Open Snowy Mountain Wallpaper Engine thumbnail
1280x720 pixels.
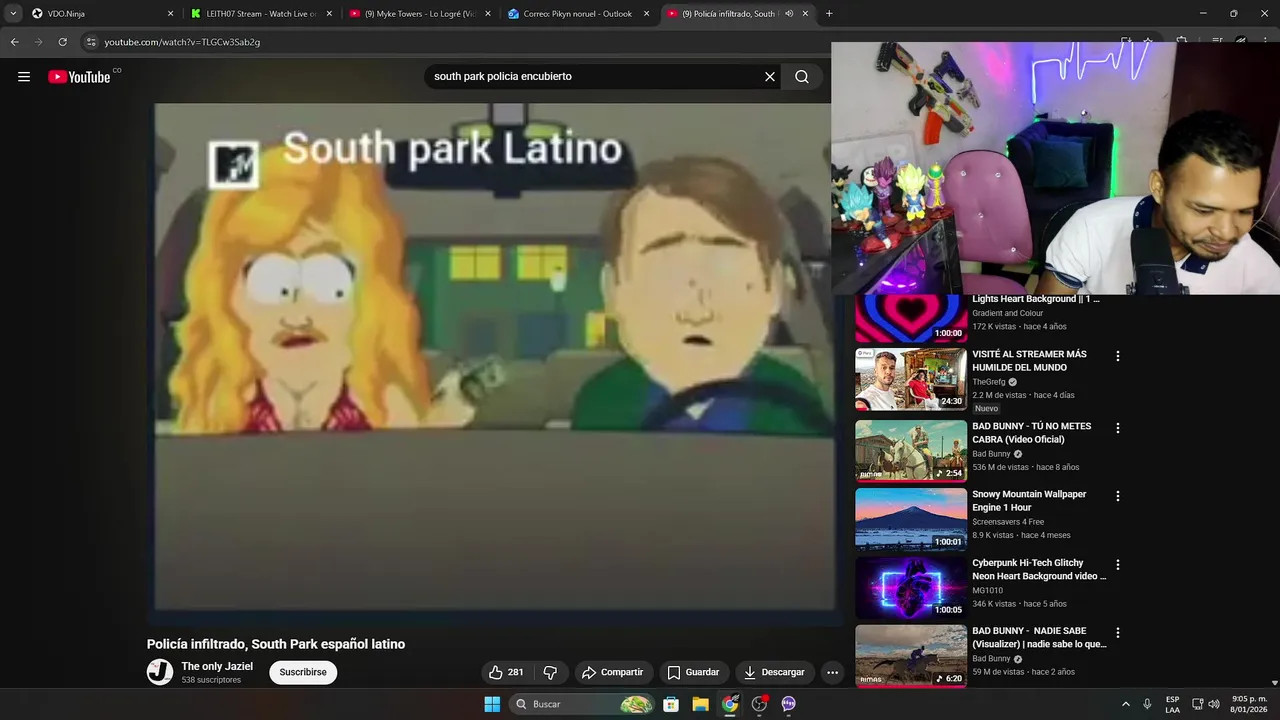pos(911,518)
